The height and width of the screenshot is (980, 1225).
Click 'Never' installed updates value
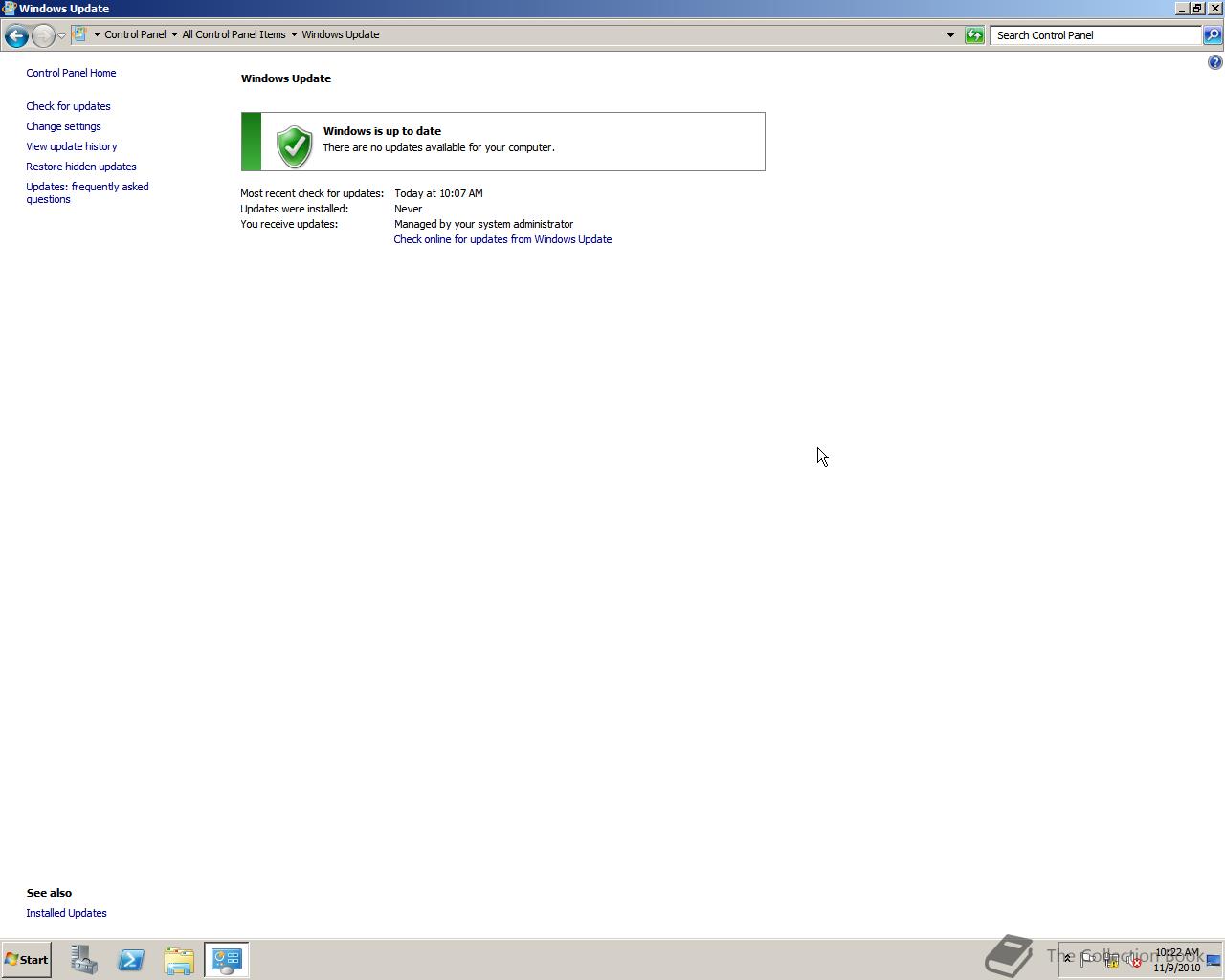(408, 209)
